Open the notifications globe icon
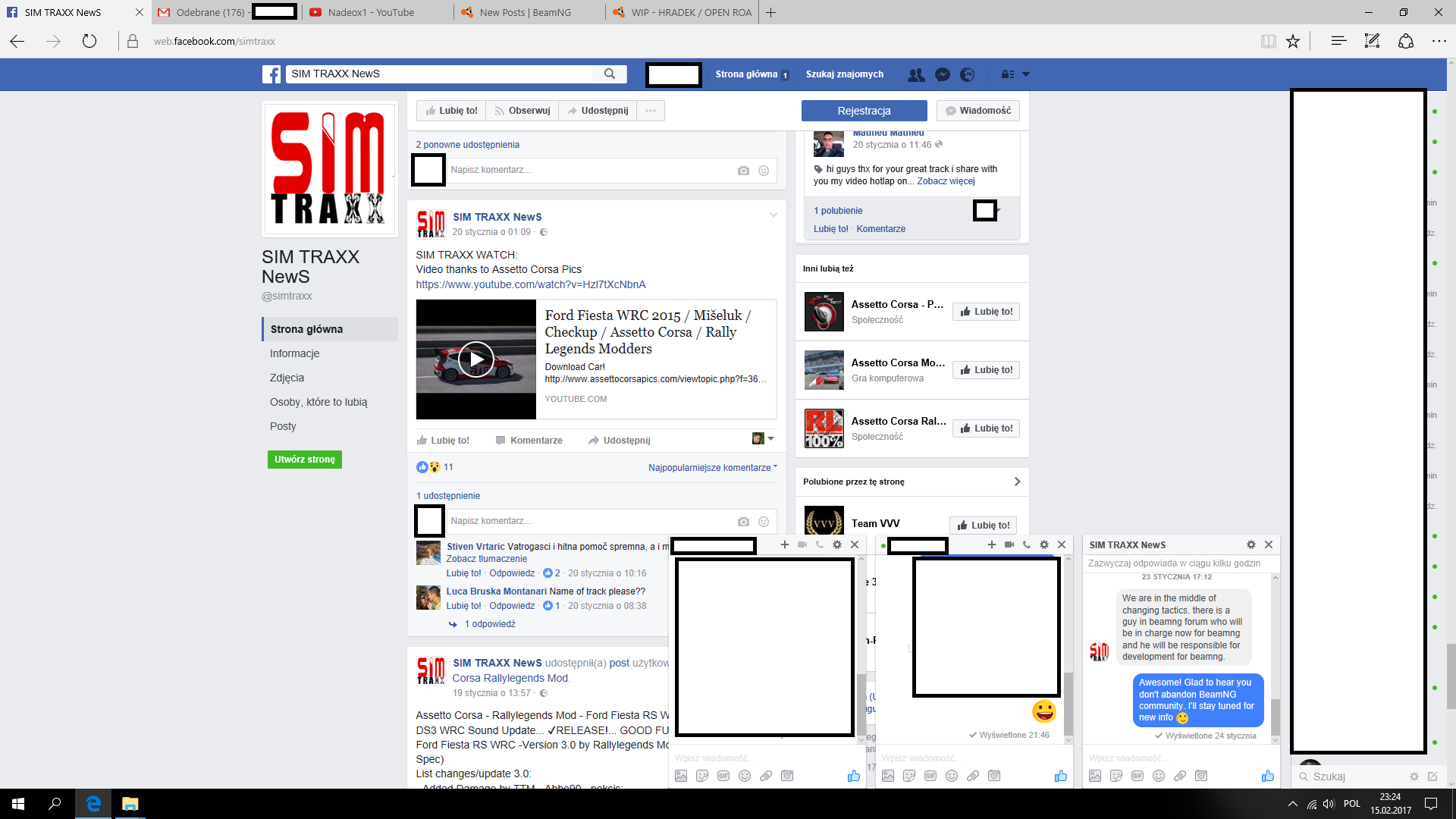Viewport: 1456px width, 819px height. [967, 74]
